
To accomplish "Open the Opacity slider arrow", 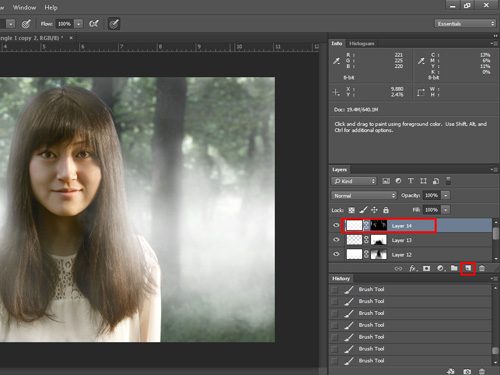I will tap(446, 195).
